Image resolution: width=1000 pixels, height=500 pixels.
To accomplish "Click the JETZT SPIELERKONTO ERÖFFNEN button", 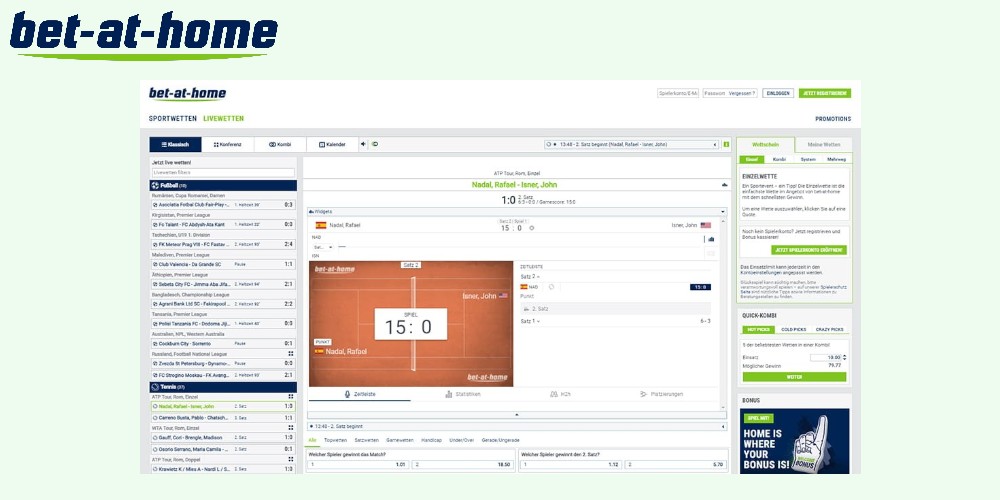I will point(809,250).
